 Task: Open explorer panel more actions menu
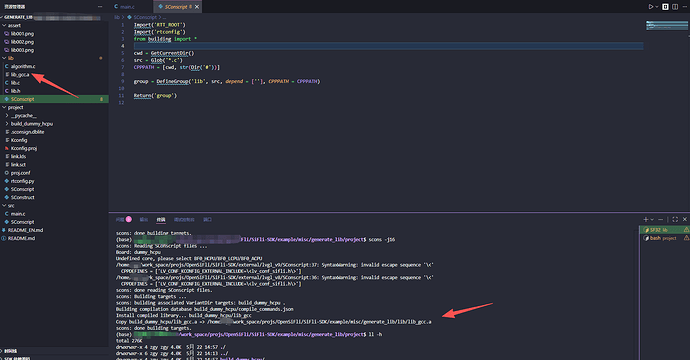click(100, 7)
